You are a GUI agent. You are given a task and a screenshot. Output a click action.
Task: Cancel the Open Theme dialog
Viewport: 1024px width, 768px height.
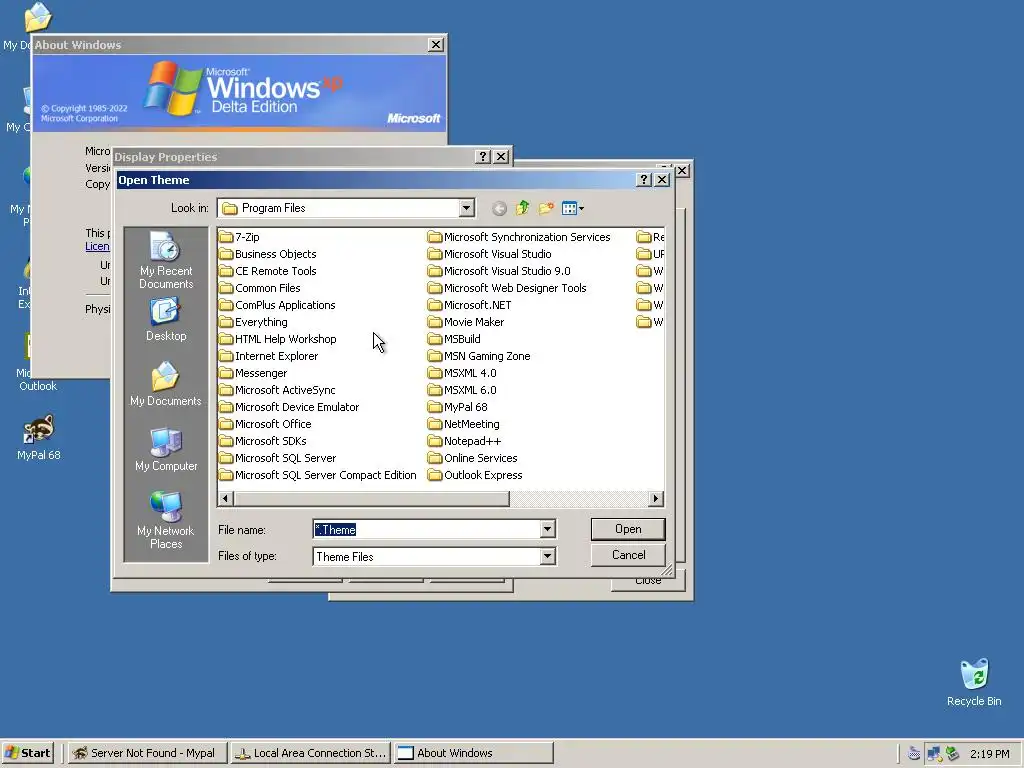(x=628, y=555)
